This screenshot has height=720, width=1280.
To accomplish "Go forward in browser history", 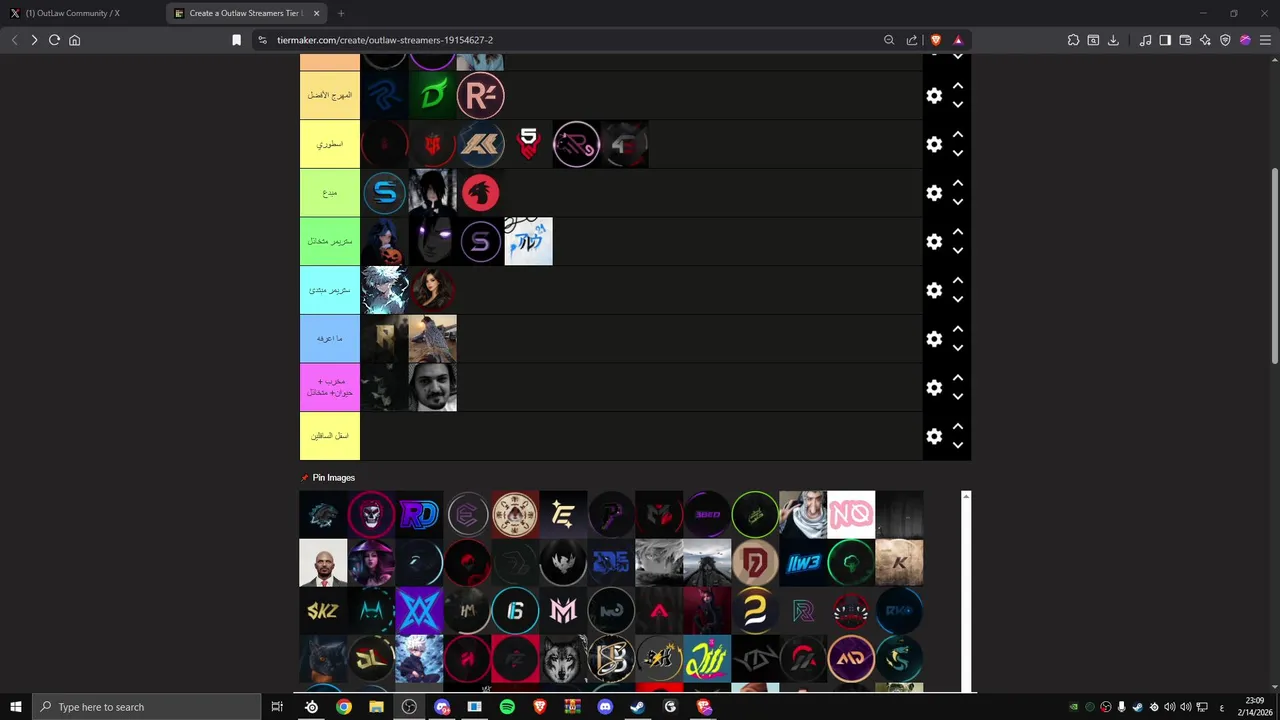I will coord(34,40).
